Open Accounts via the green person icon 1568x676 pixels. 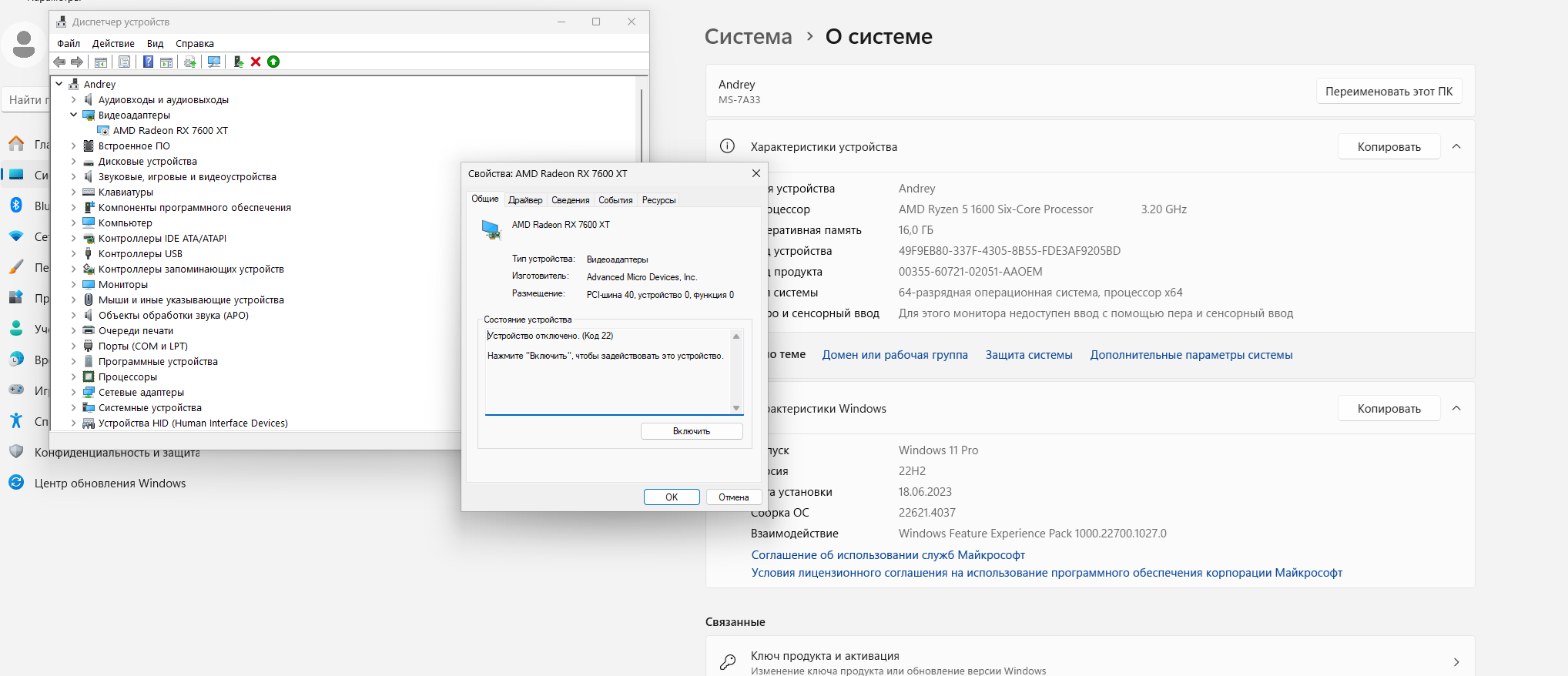[x=16, y=329]
